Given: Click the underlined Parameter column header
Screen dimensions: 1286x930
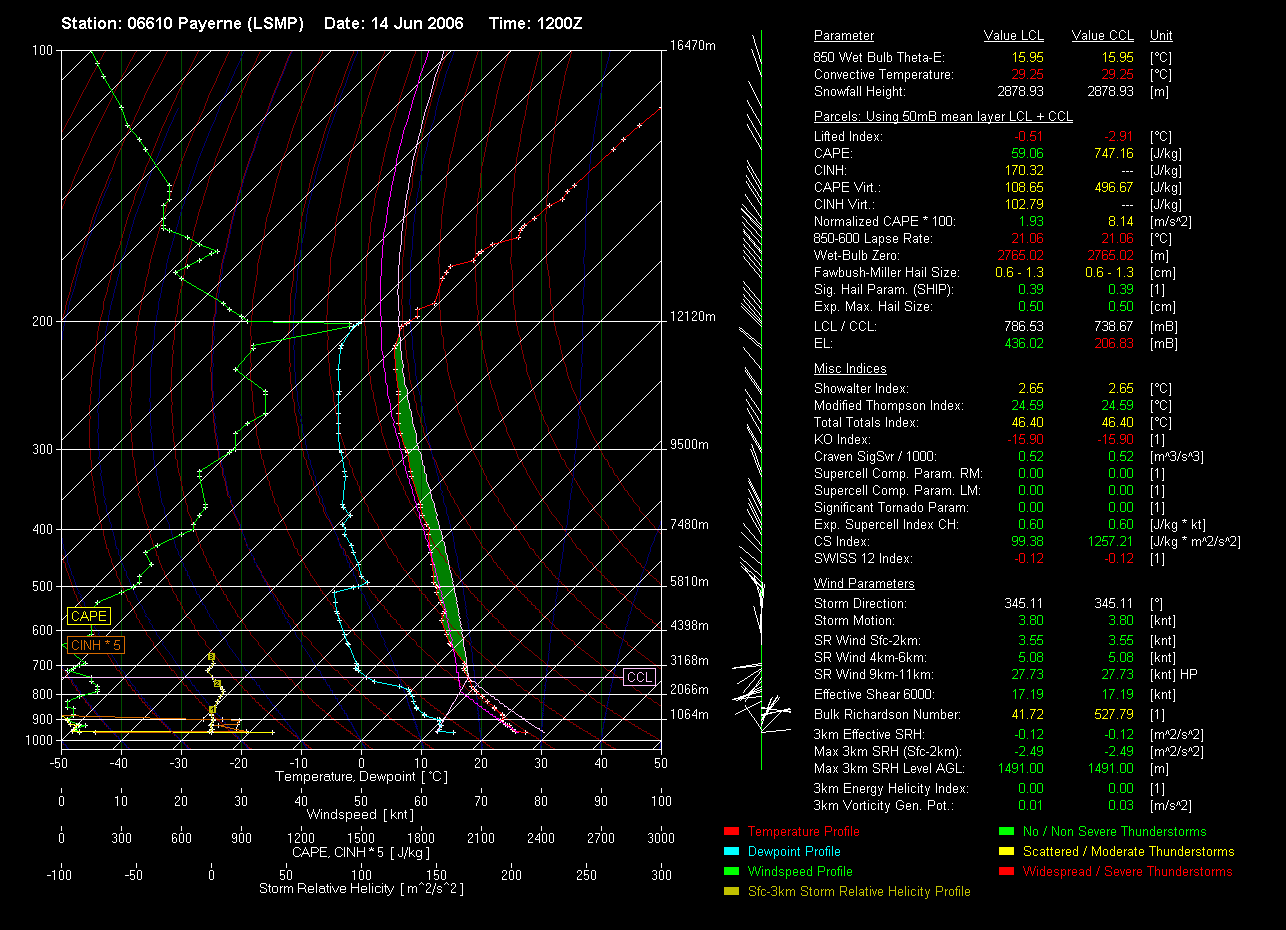Looking at the screenshot, I should pos(843,36).
